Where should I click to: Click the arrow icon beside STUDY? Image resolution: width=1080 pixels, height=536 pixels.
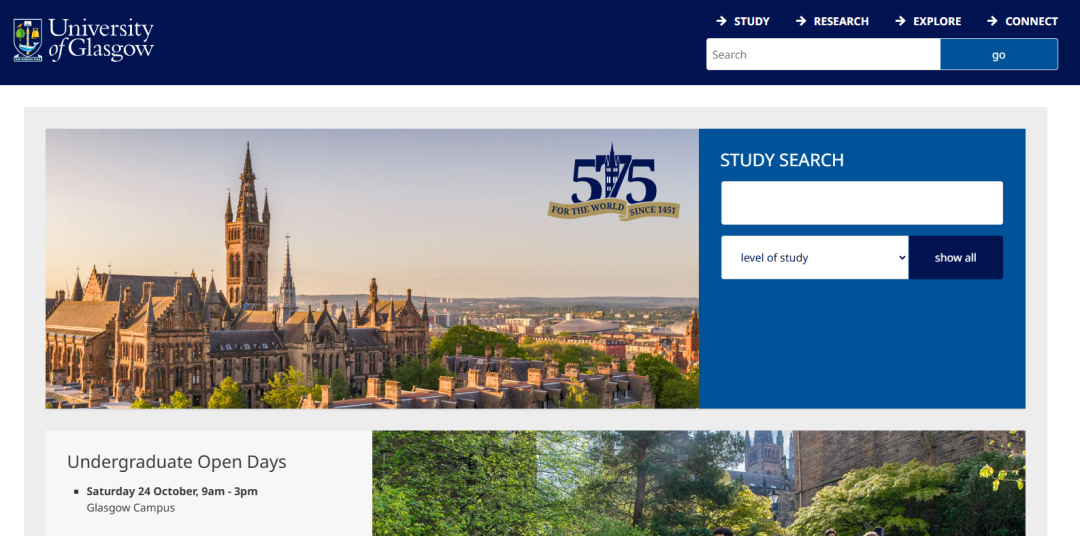[721, 21]
